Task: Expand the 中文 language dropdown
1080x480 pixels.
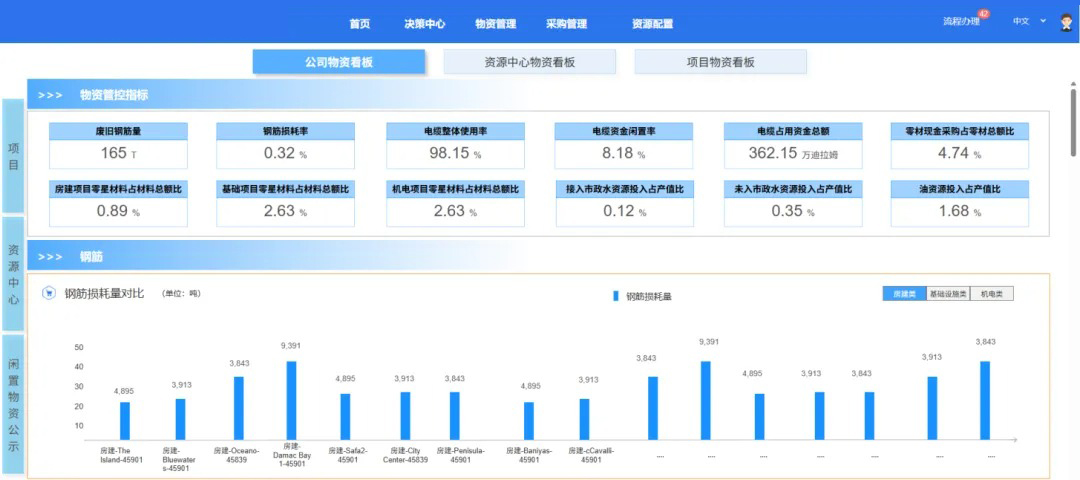Action: [1029, 21]
